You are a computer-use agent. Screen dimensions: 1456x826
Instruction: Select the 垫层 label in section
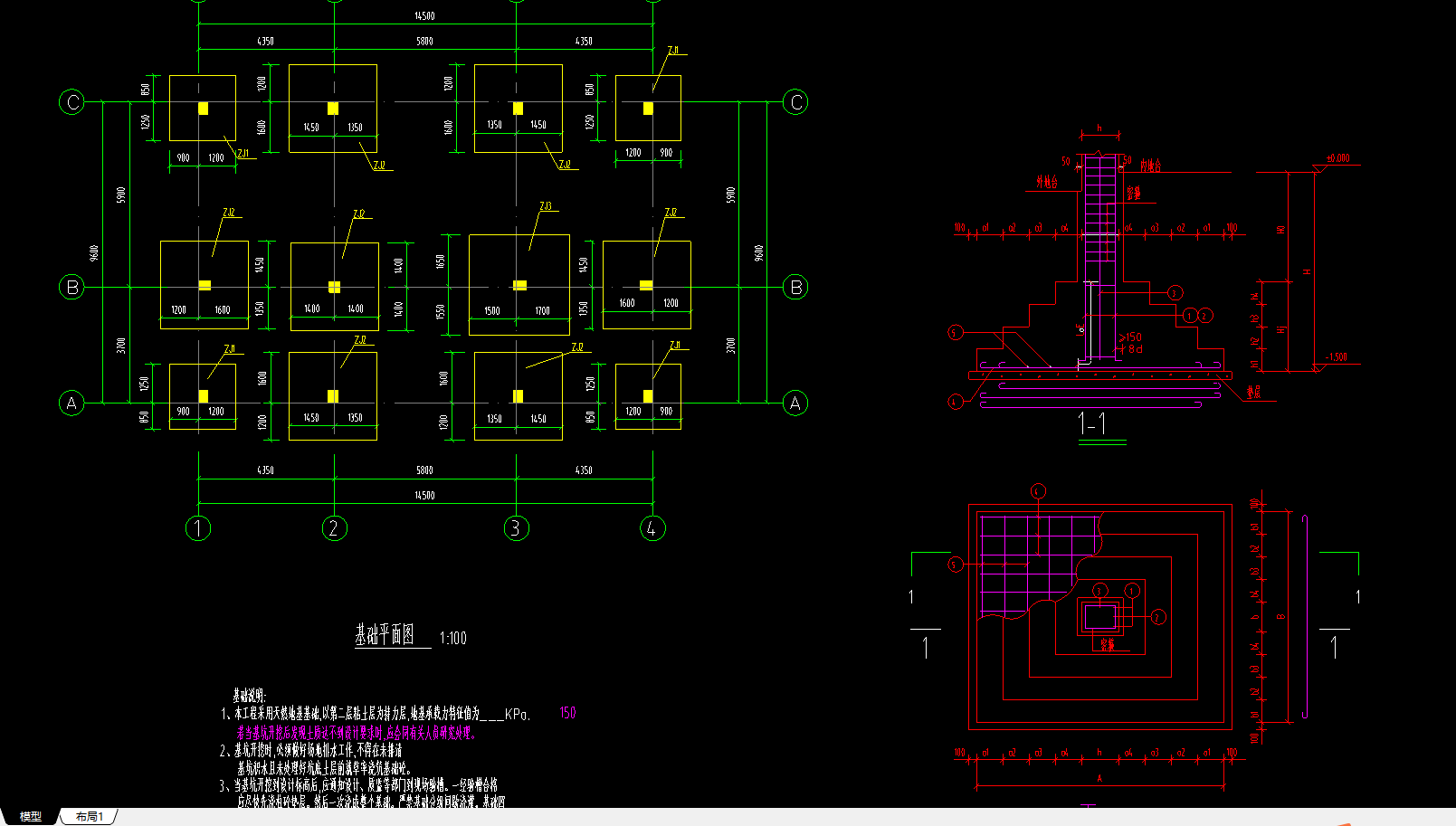click(x=1253, y=393)
